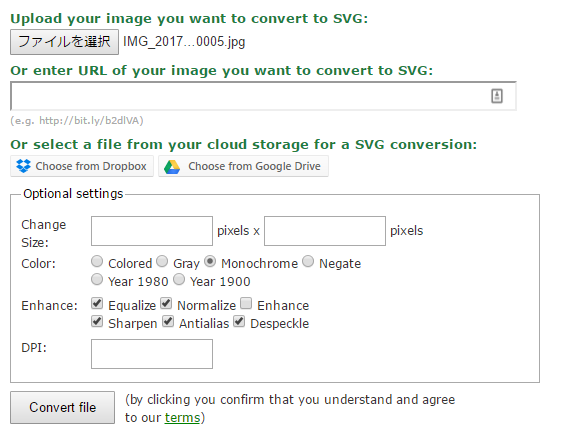The width and height of the screenshot is (563, 445).
Task: Uncheck the Equalize checkbox
Action: (x=97, y=303)
